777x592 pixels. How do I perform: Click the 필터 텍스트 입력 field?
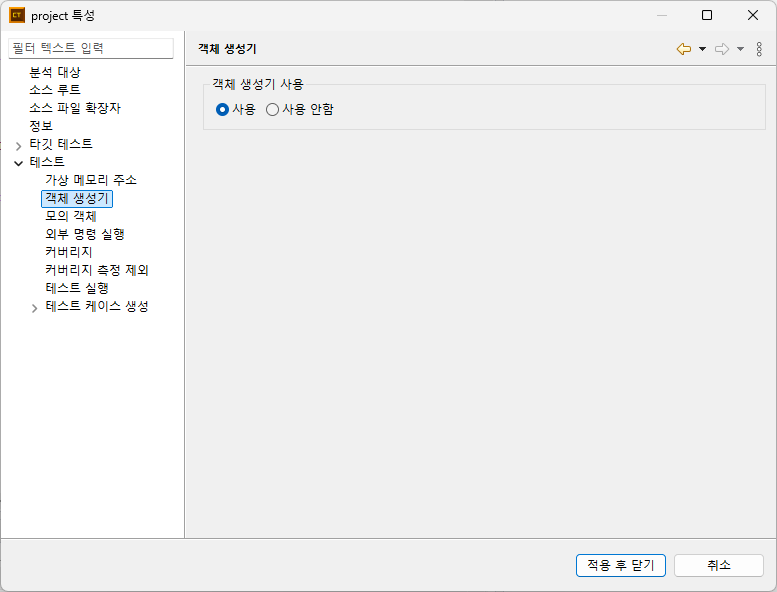coord(91,49)
